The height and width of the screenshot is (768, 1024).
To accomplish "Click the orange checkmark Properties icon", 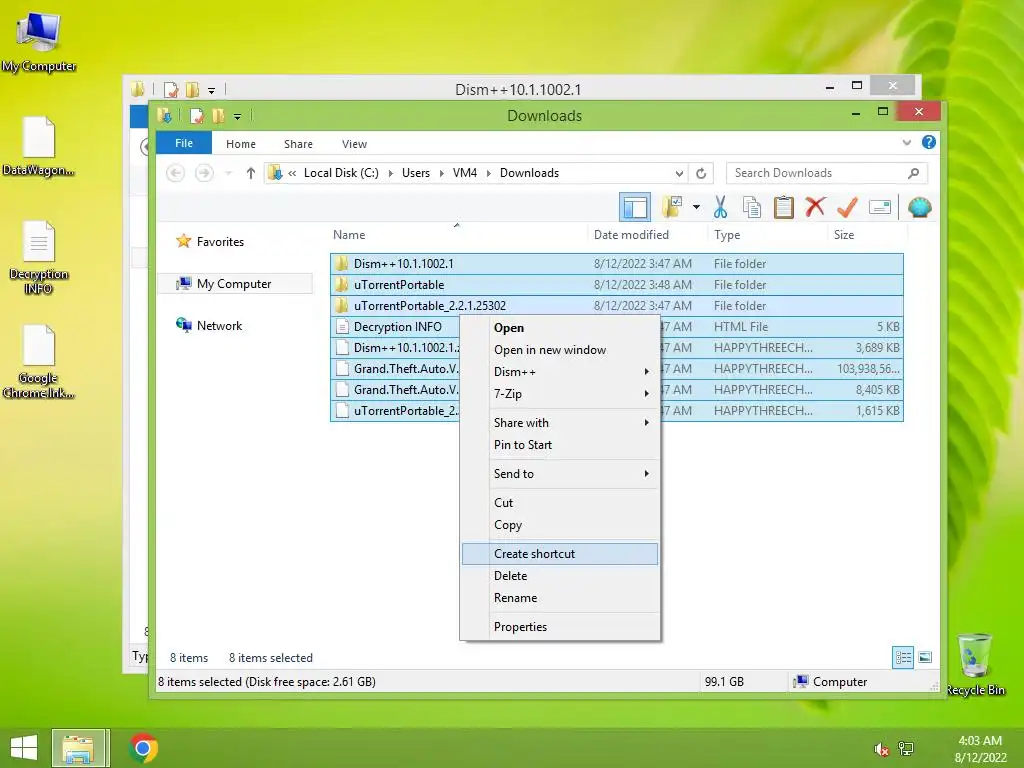I will click(847, 207).
